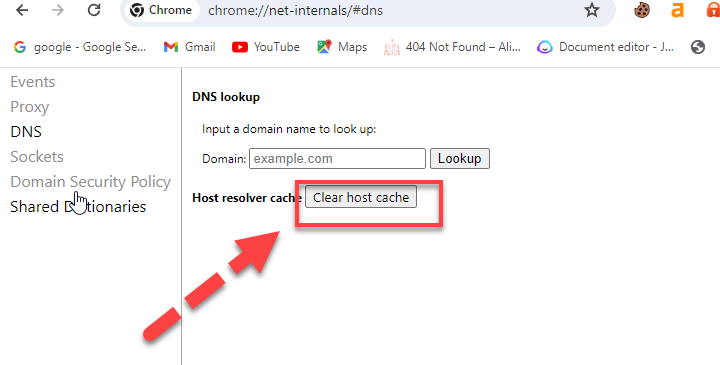Click the forward navigation arrow
This screenshot has height=365, width=720.
pos(58,10)
